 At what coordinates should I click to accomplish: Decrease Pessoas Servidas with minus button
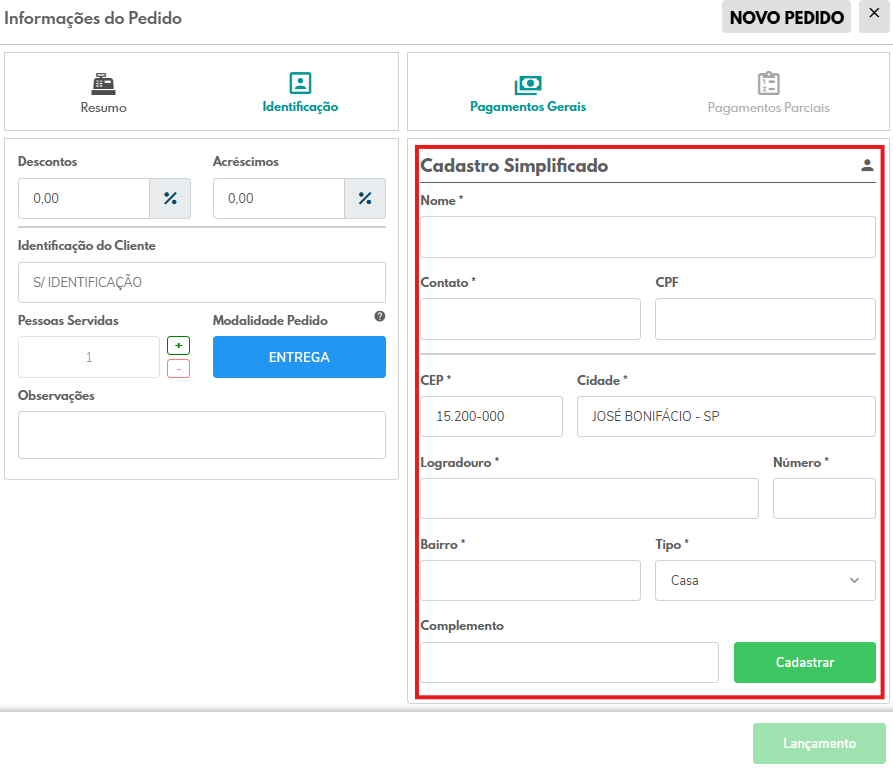(x=178, y=368)
